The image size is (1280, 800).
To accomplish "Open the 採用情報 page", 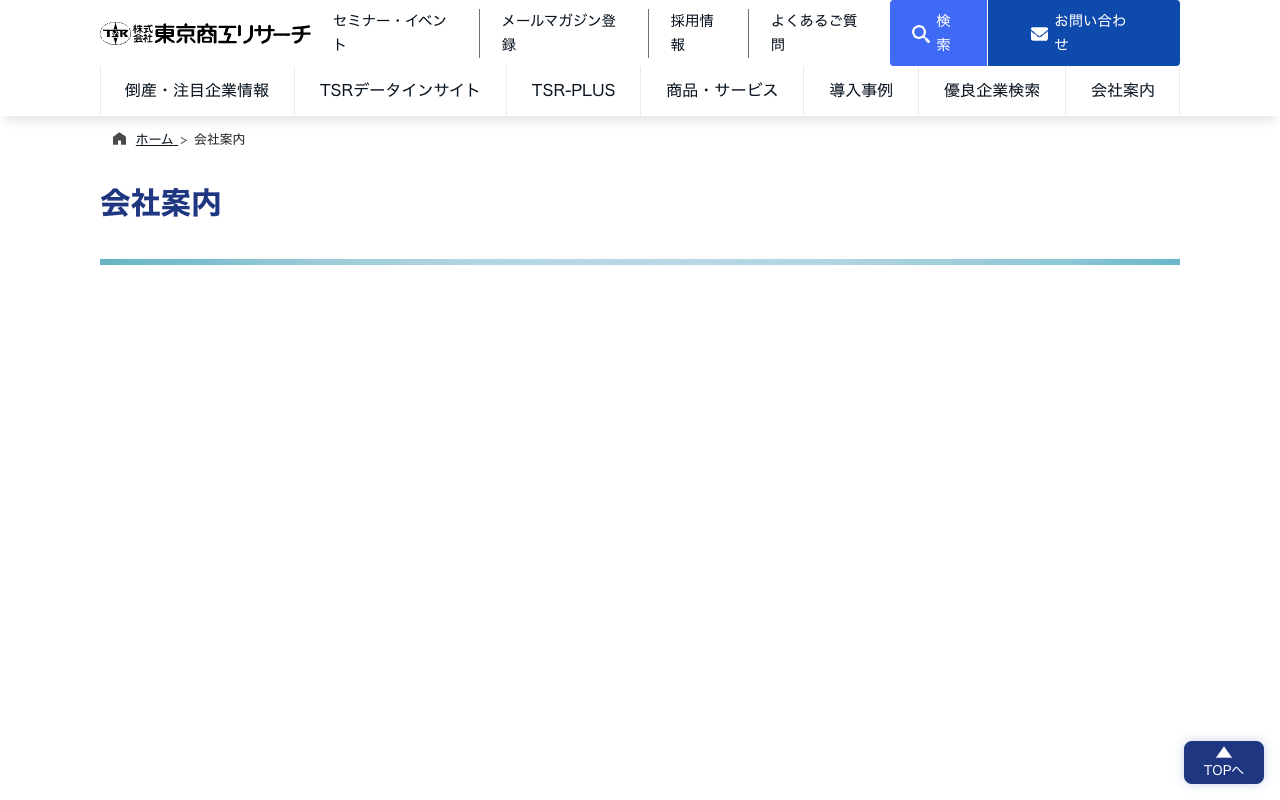I will 692,32.
